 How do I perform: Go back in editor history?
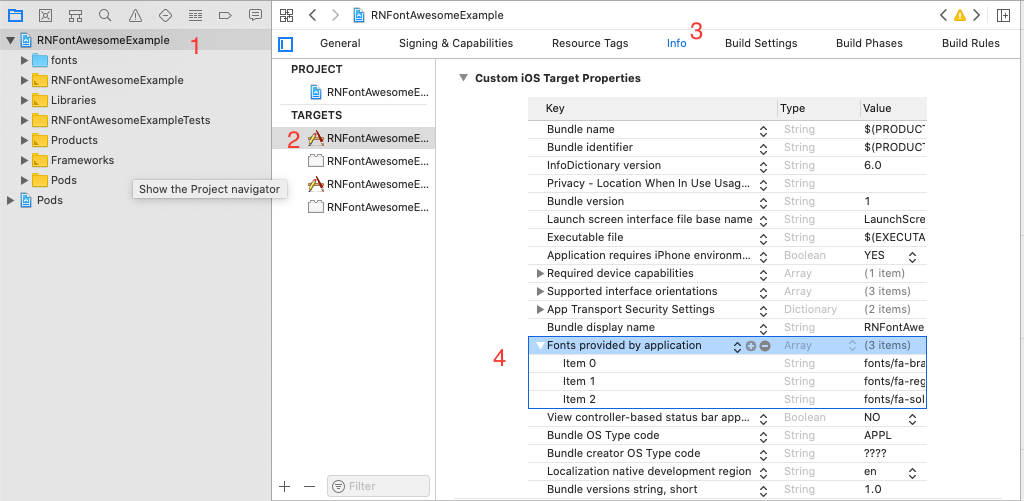(313, 15)
